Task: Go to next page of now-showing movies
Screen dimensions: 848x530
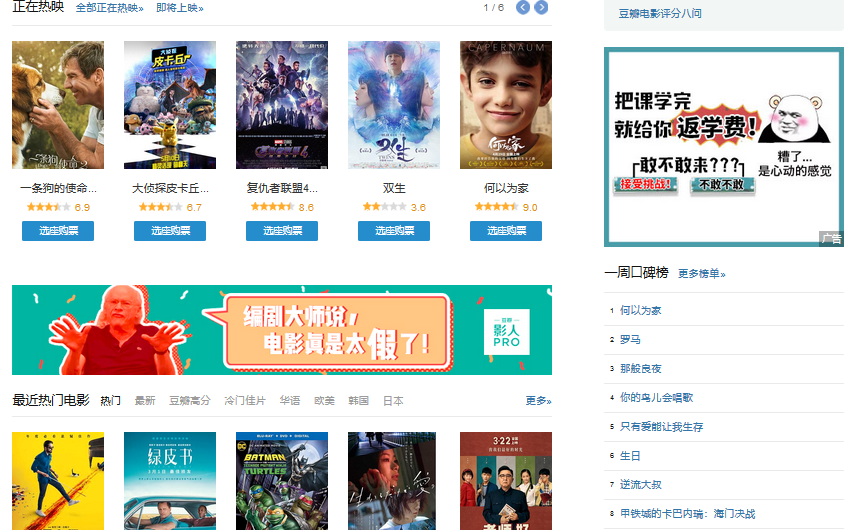Action: click(x=541, y=8)
